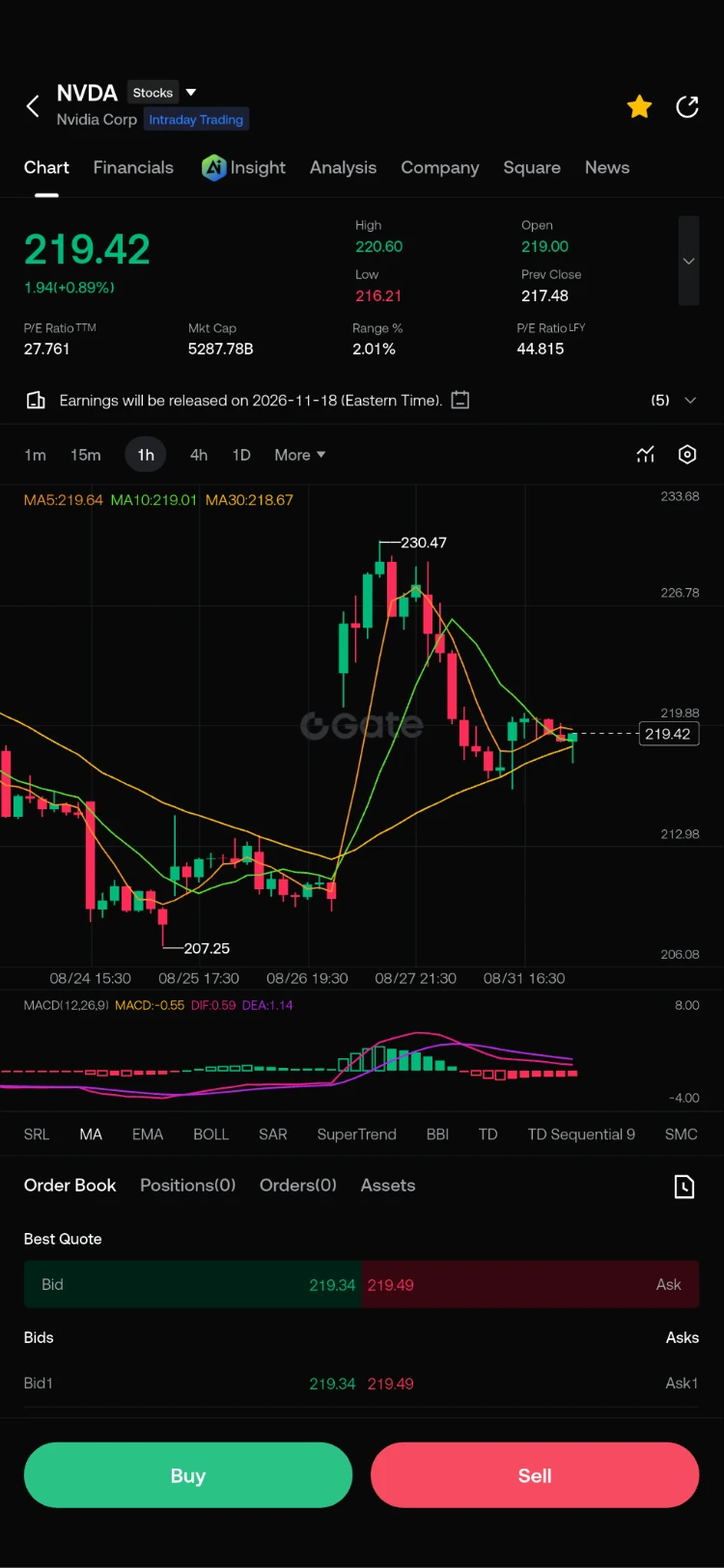Tap the current price tag 219.42 on axis
The width and height of the screenshot is (724, 1568).
click(x=668, y=734)
